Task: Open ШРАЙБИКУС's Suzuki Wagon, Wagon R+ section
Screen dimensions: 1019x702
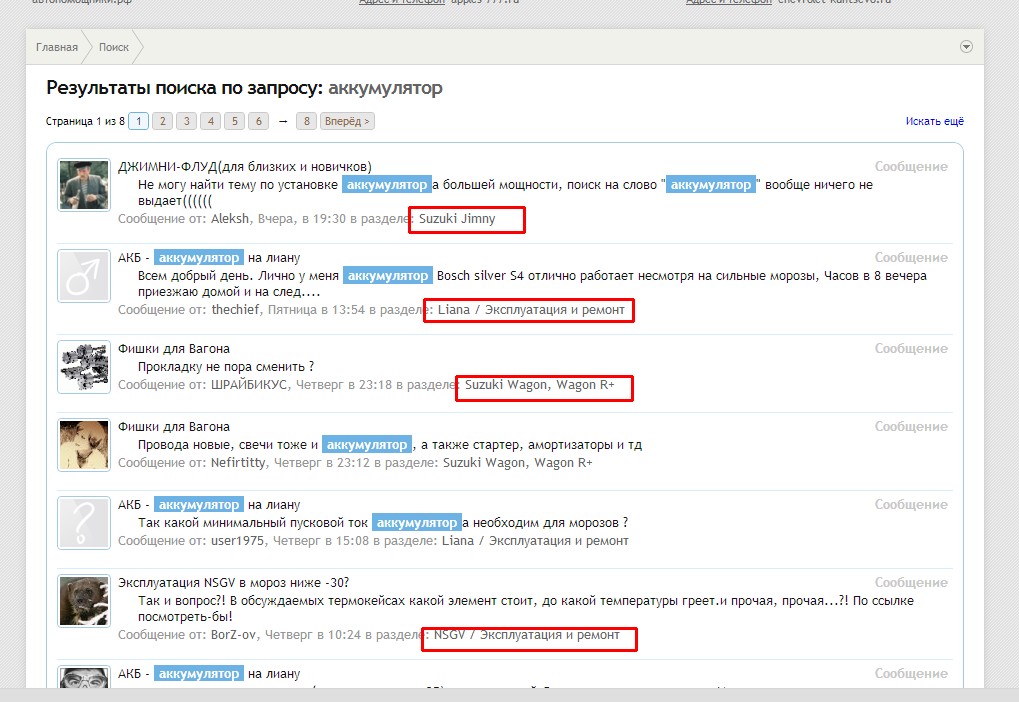Action: pyautogui.click(x=539, y=385)
